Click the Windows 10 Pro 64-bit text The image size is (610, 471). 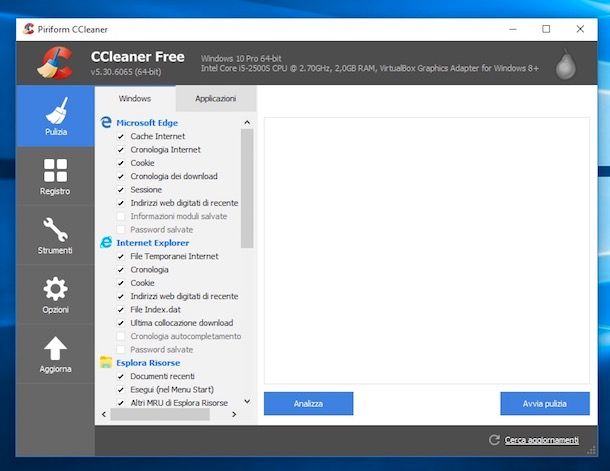click(241, 58)
